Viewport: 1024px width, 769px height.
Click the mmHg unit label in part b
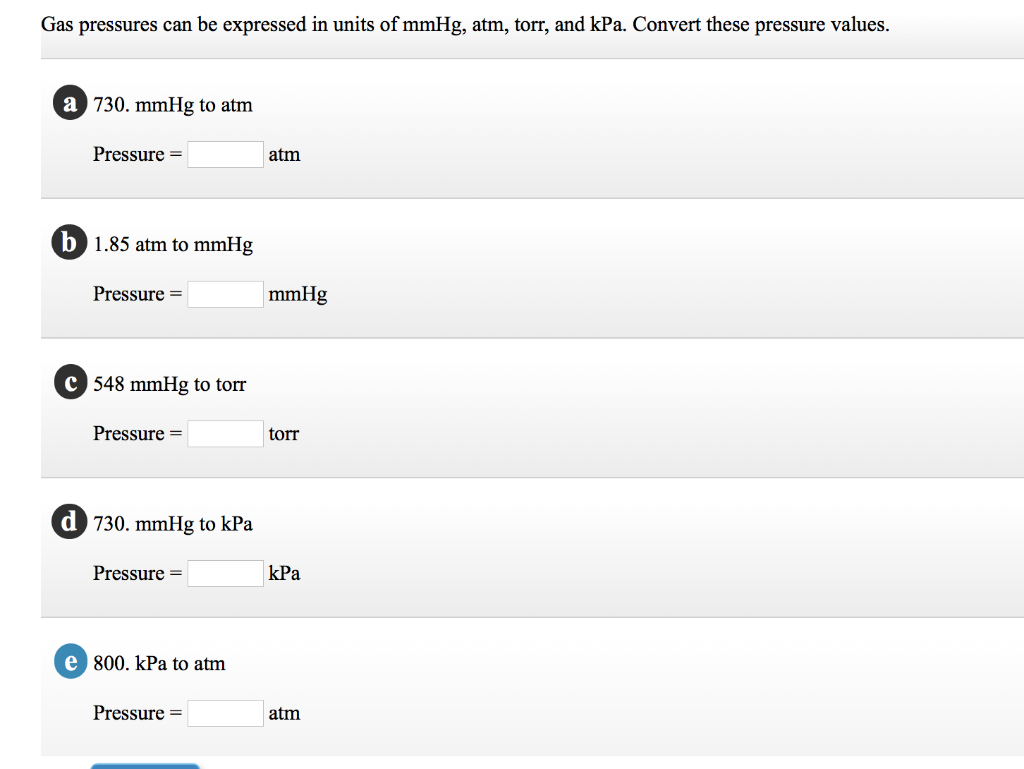[x=298, y=295]
